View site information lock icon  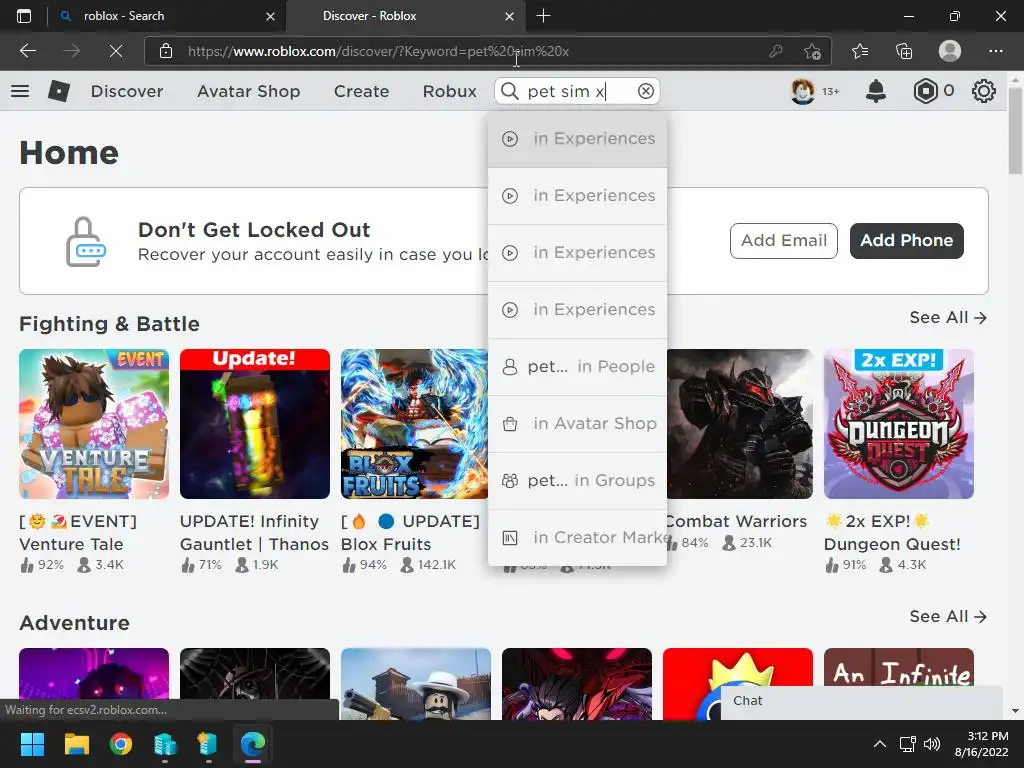[166, 51]
